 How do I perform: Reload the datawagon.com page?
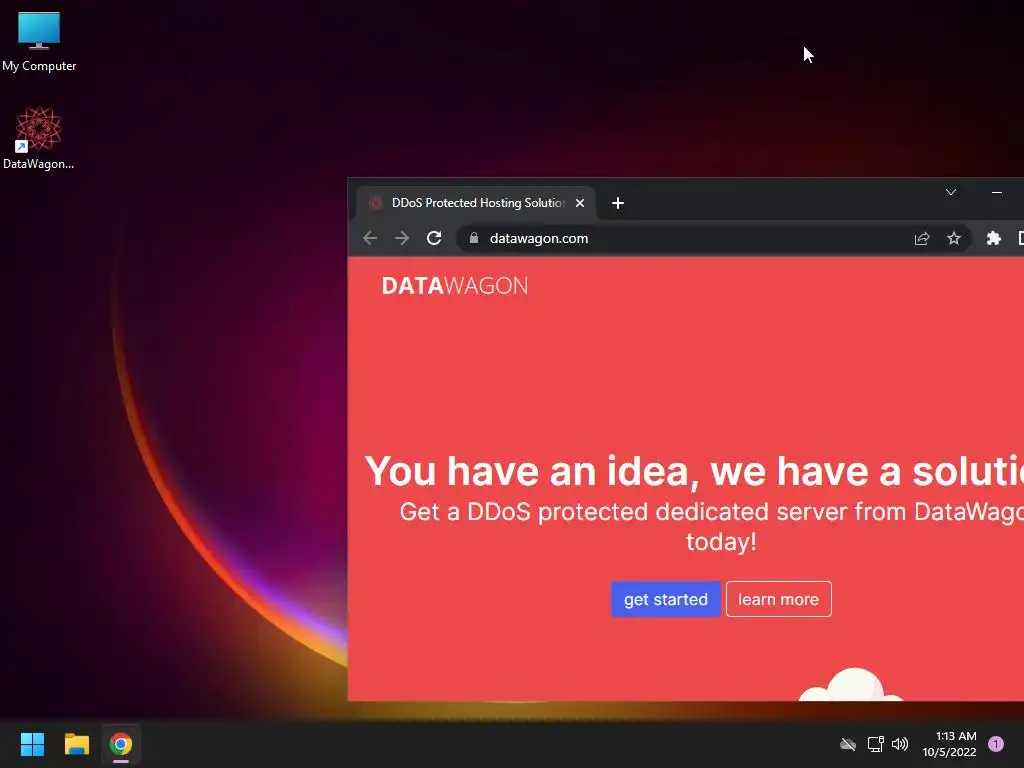click(434, 238)
